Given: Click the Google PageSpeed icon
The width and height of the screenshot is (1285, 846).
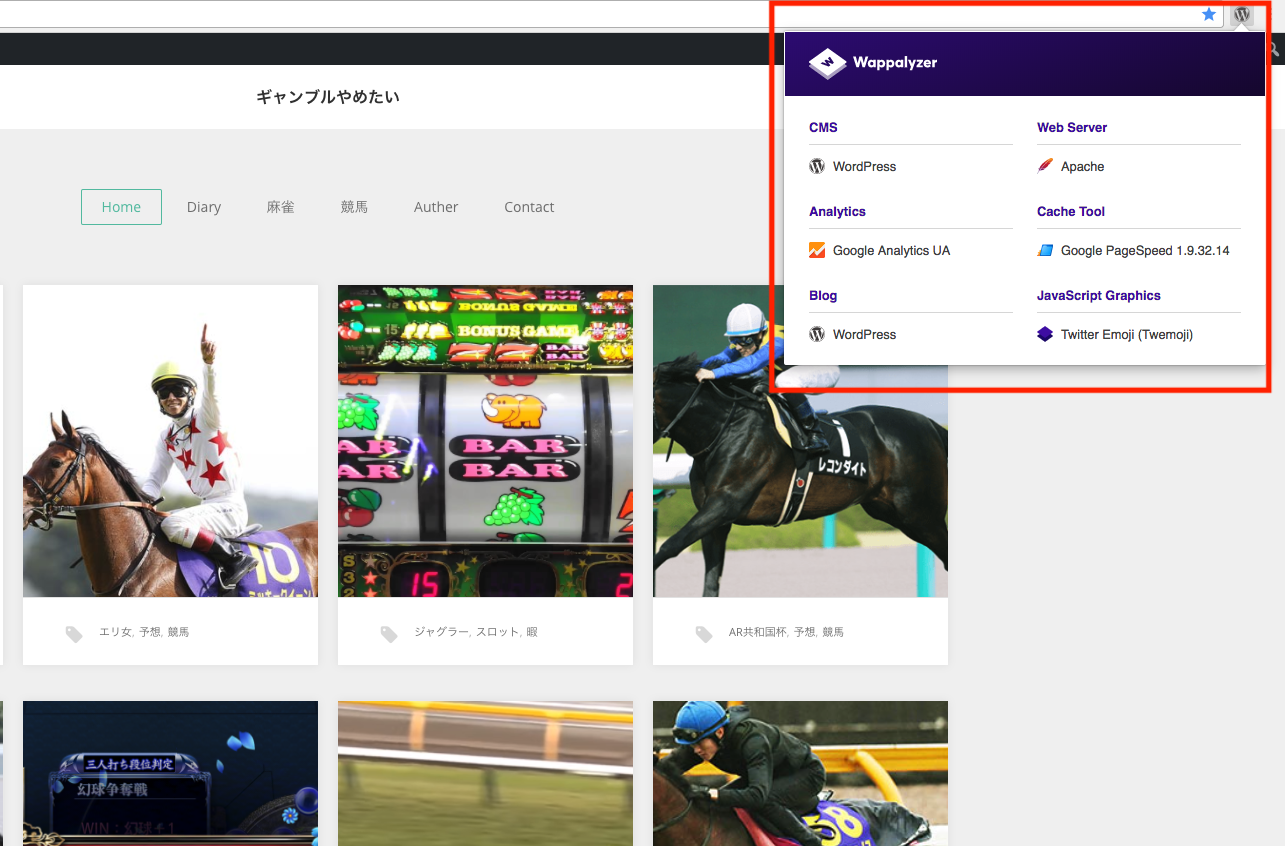Looking at the screenshot, I should click(1045, 250).
